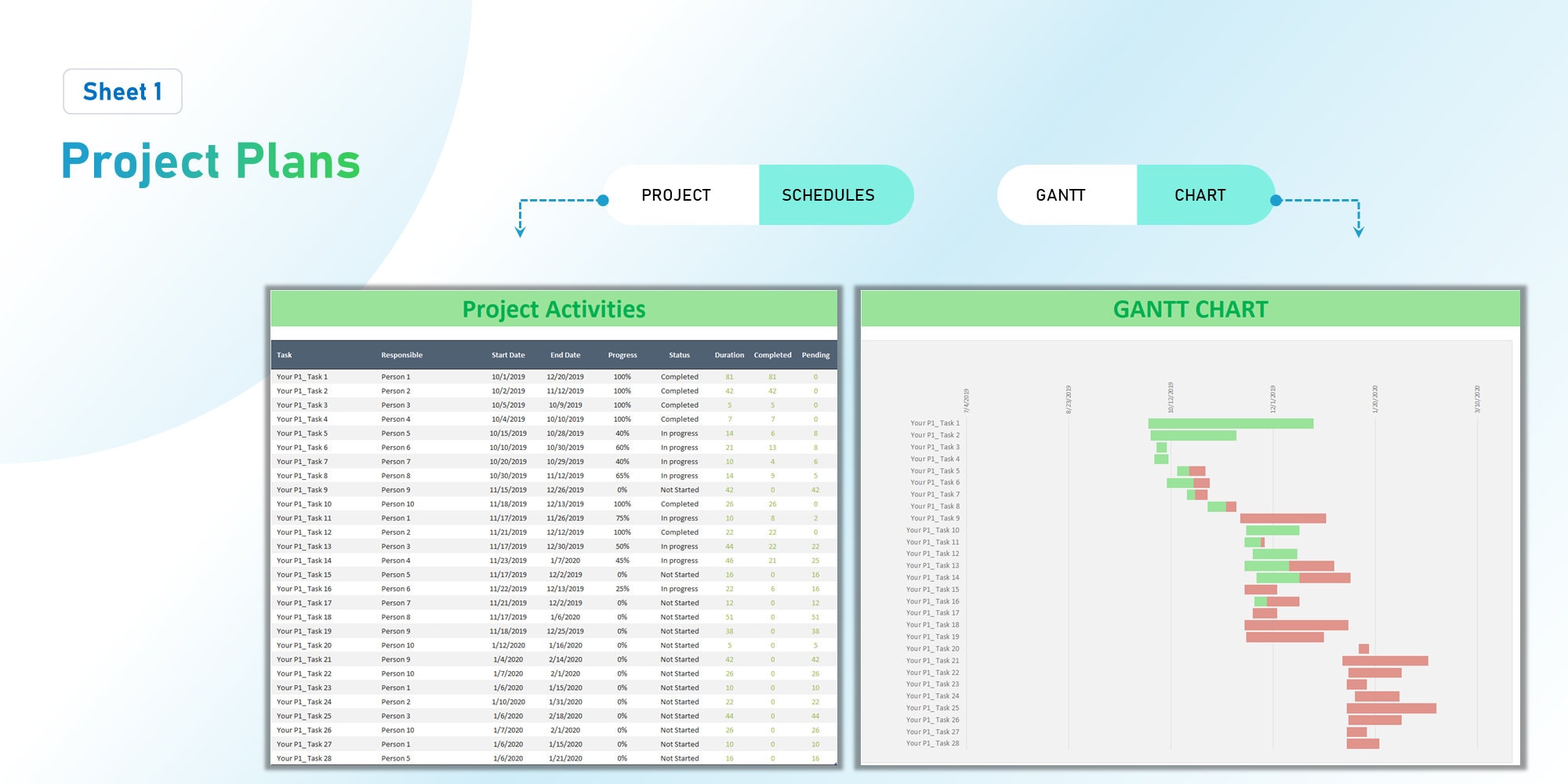Click the Status column header

point(679,355)
